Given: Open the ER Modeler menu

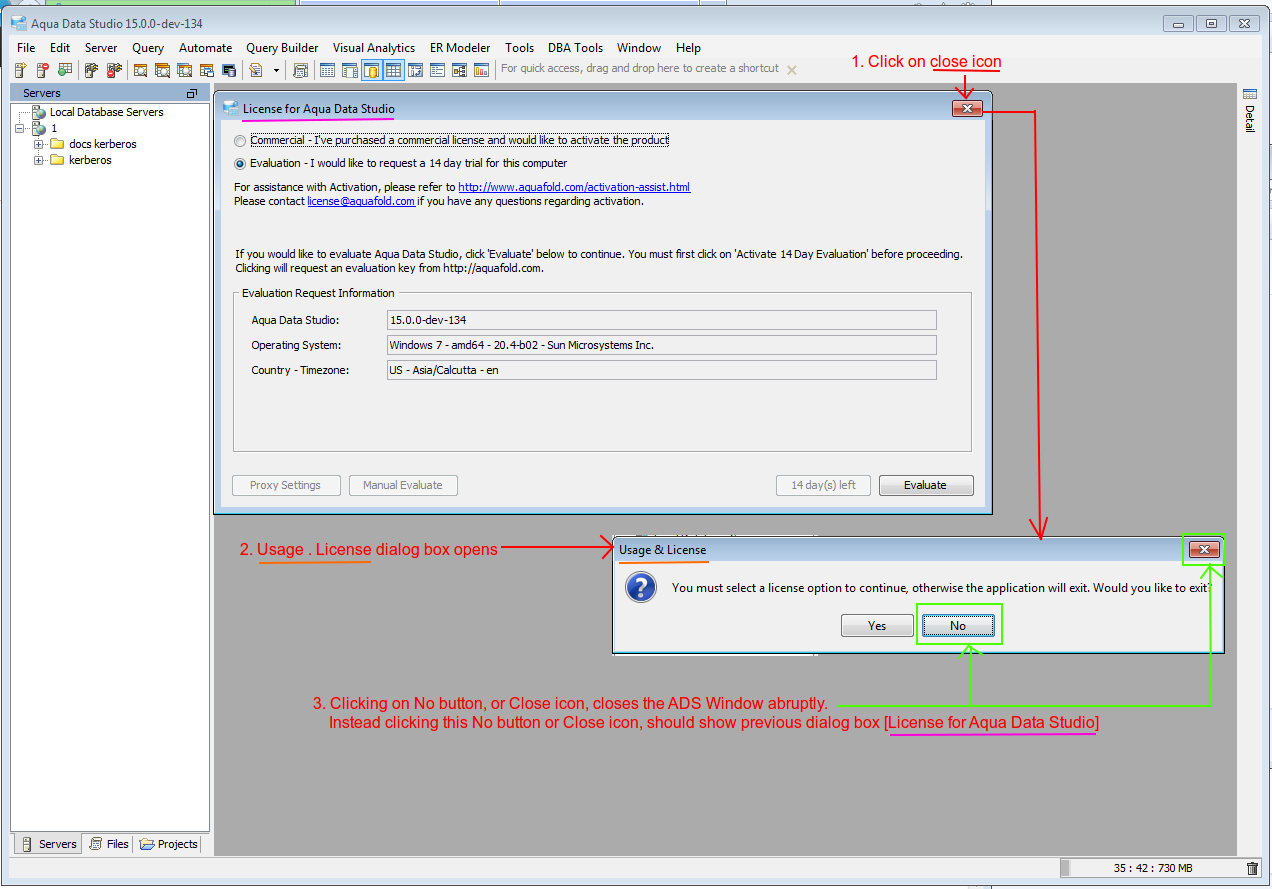Looking at the screenshot, I should click(x=460, y=48).
